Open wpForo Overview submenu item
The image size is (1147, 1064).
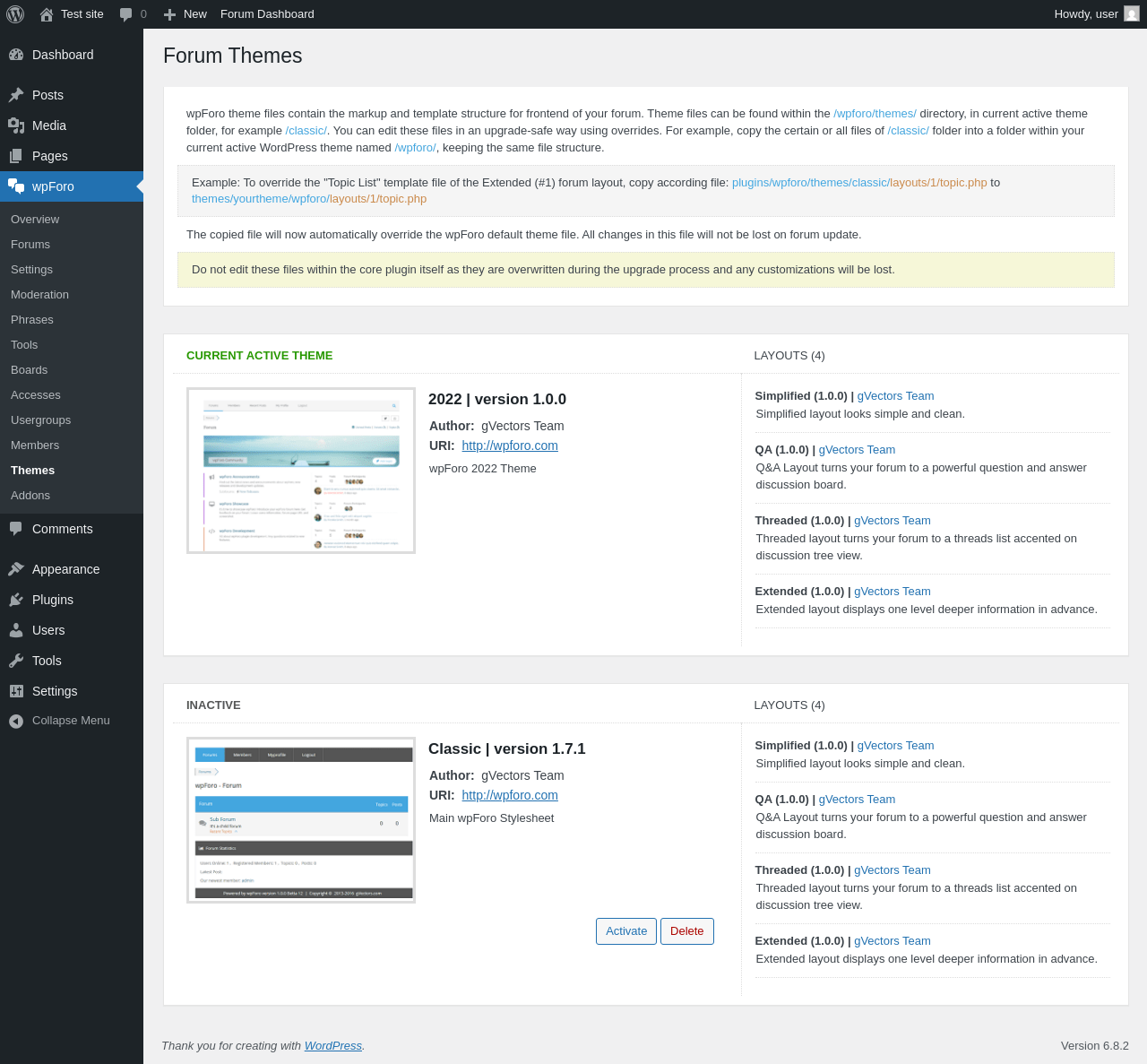[x=35, y=220]
